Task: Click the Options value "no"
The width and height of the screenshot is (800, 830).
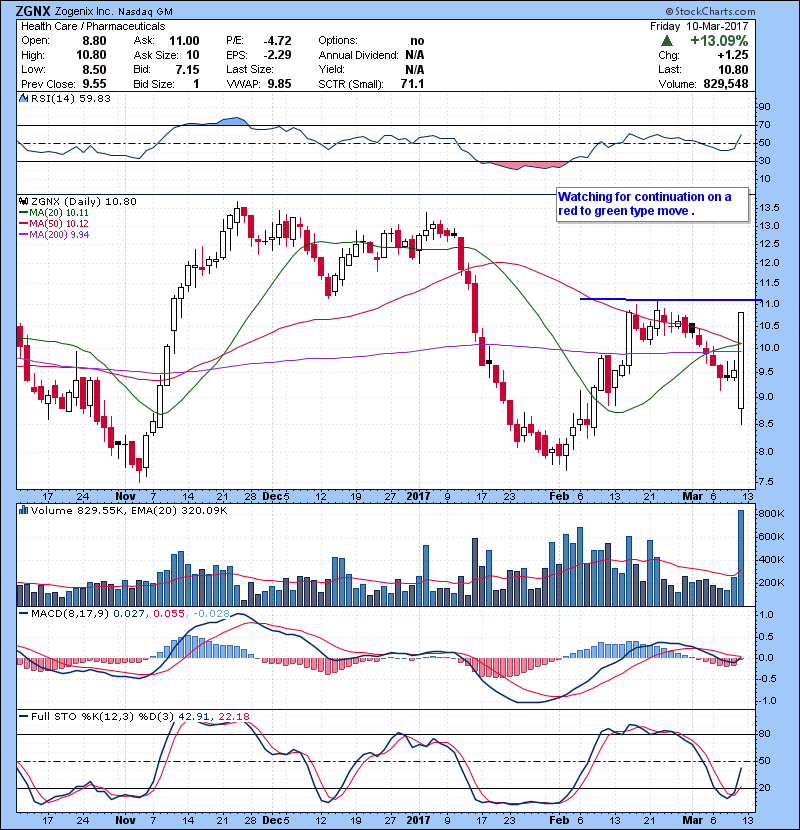Action: (417, 41)
